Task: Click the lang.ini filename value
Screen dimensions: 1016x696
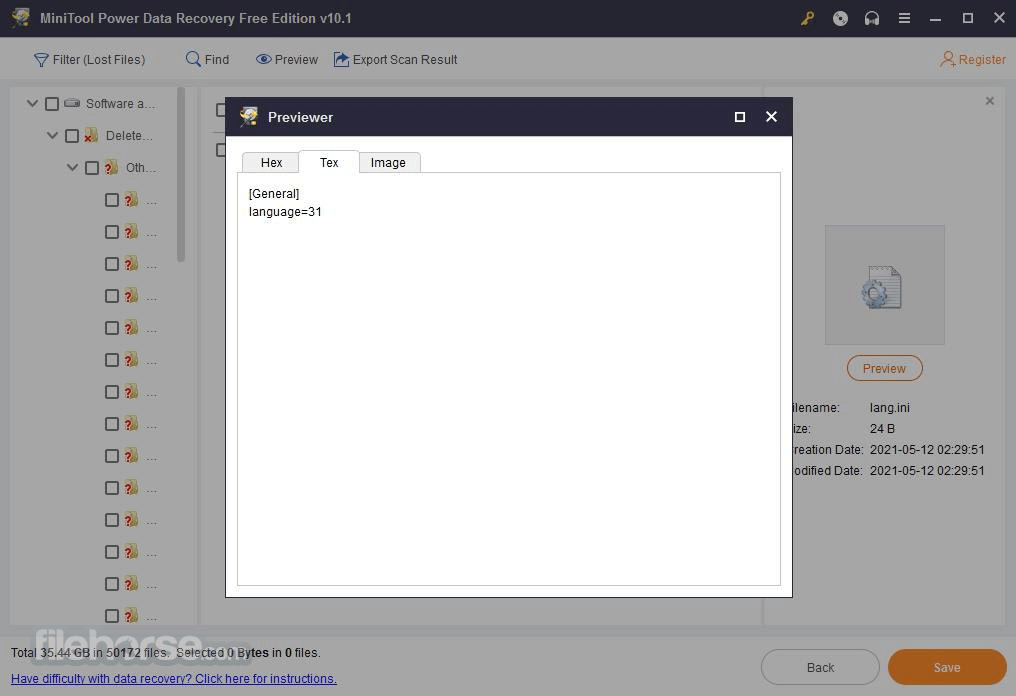Action: coord(890,408)
